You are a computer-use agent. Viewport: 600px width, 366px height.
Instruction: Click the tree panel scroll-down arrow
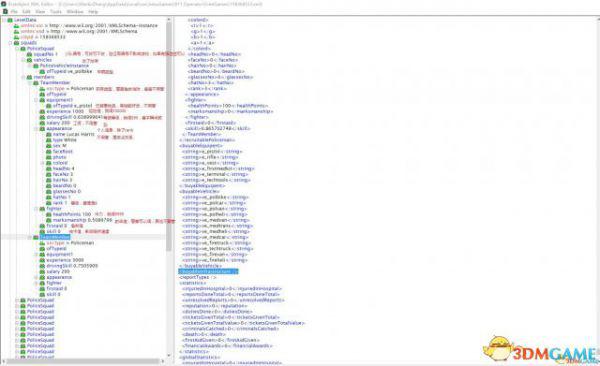click(x=169, y=356)
